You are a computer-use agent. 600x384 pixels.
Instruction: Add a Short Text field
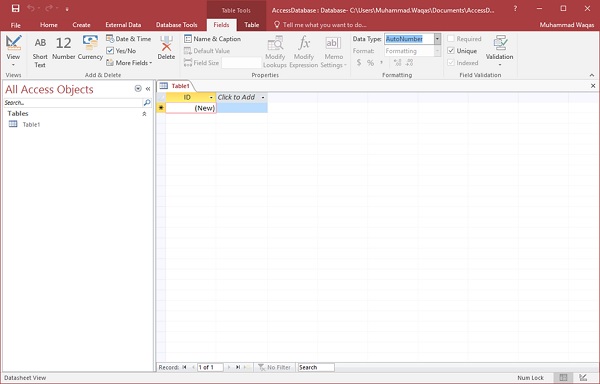point(40,52)
